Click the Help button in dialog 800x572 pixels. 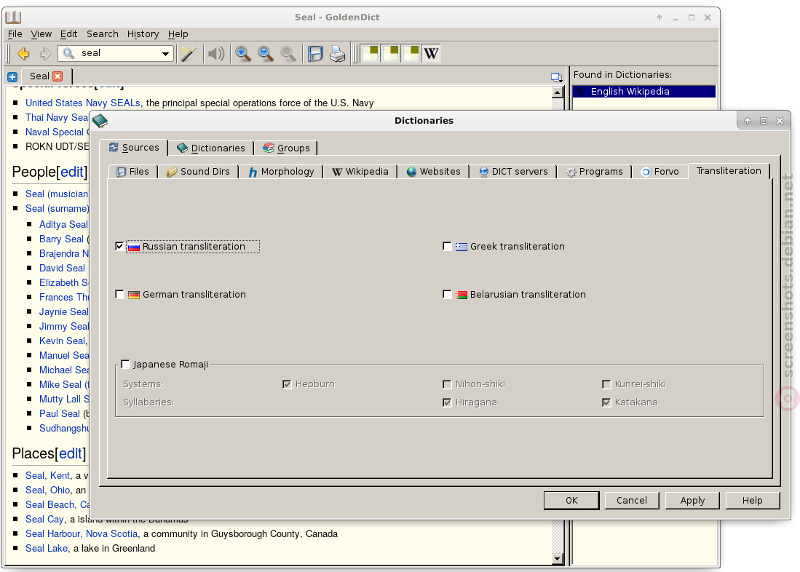753,501
